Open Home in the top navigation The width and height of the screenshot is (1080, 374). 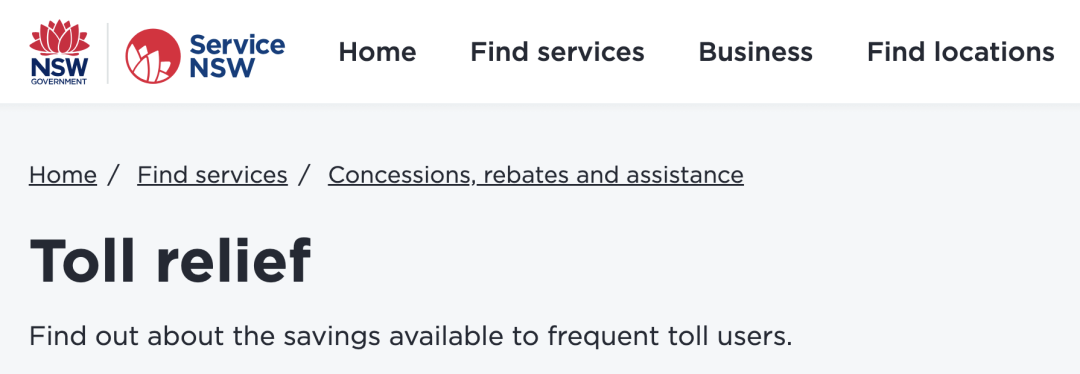point(377,52)
